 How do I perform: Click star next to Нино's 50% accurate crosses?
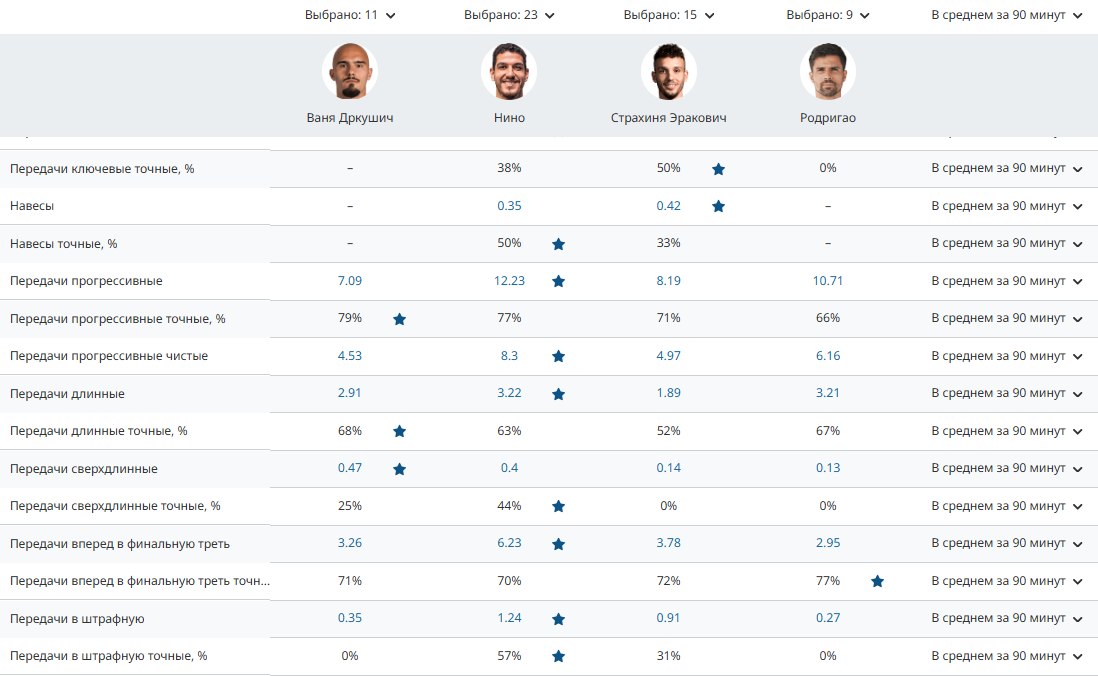(558, 244)
